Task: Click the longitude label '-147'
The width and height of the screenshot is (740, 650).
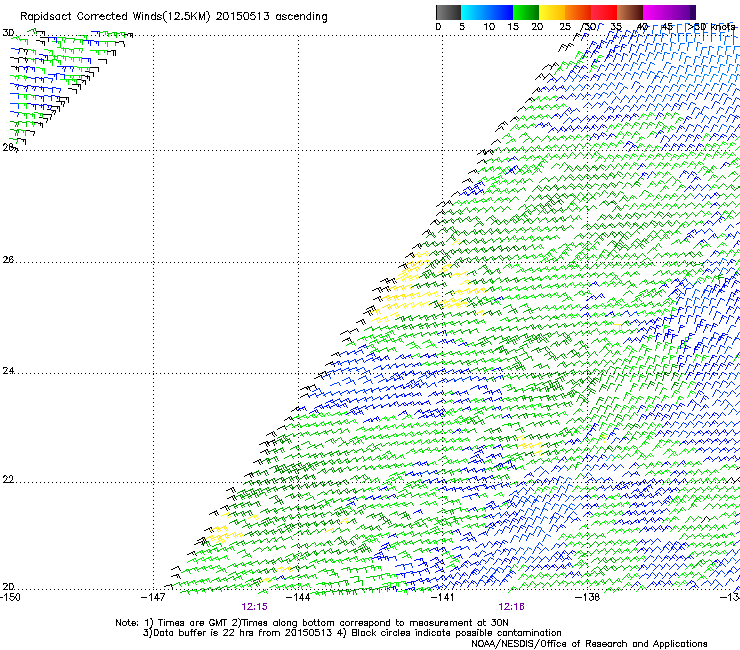Action: click(x=153, y=597)
